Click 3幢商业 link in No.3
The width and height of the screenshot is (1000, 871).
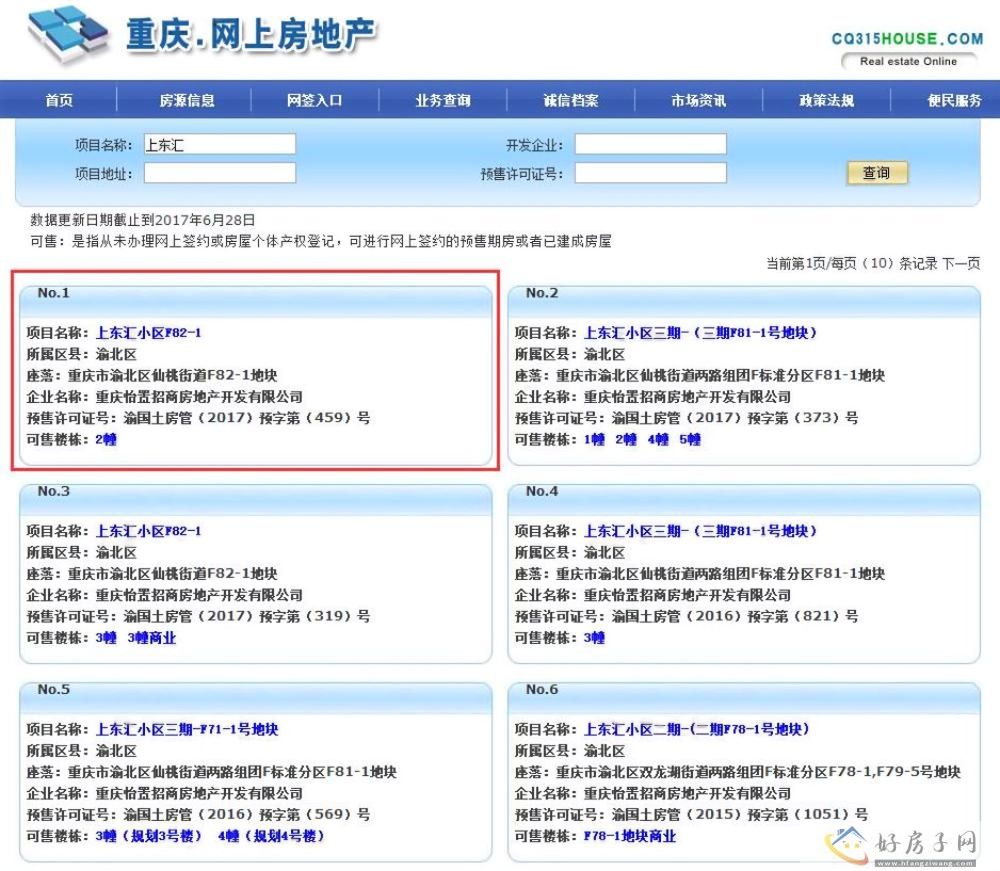pos(152,637)
